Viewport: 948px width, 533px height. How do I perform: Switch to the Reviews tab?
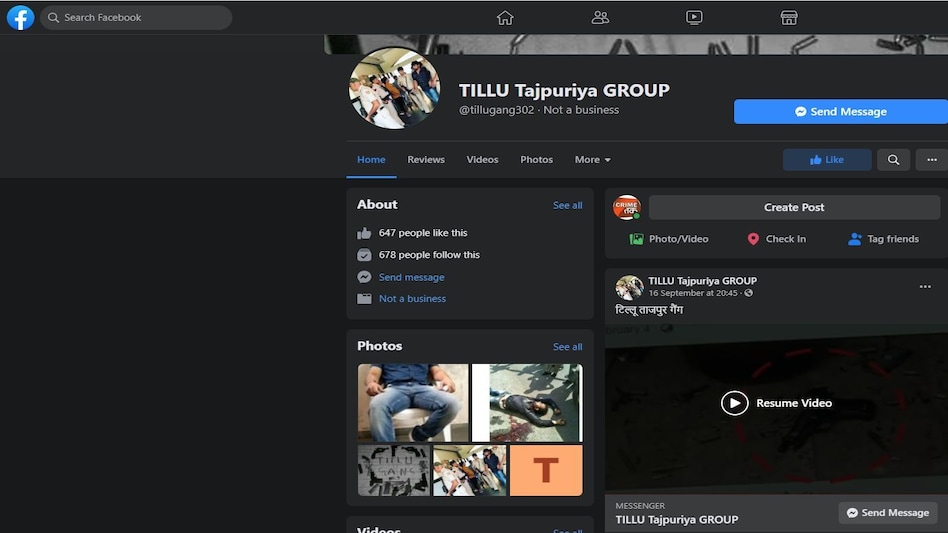click(426, 160)
